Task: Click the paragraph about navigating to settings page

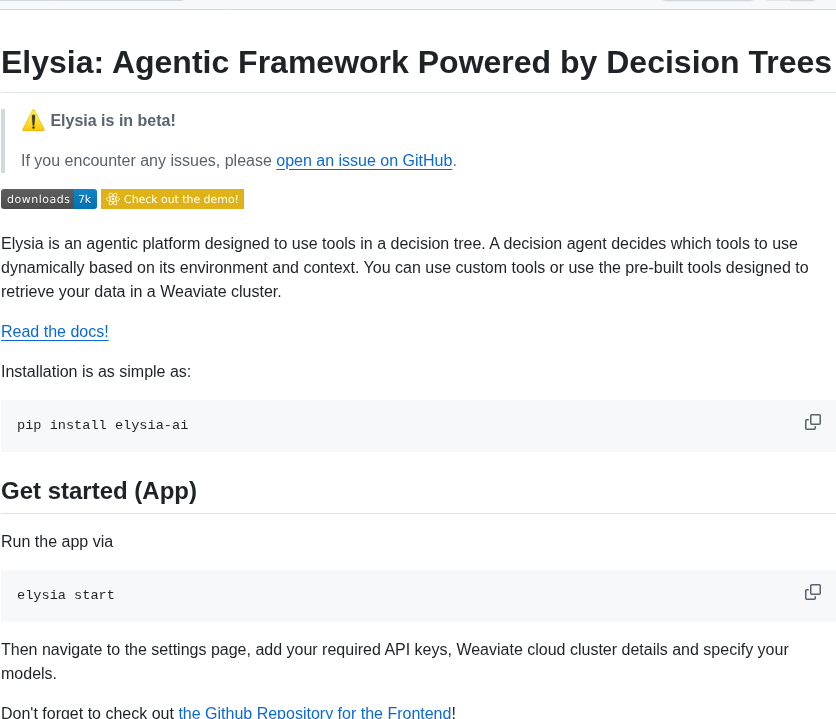Action: click(x=395, y=661)
